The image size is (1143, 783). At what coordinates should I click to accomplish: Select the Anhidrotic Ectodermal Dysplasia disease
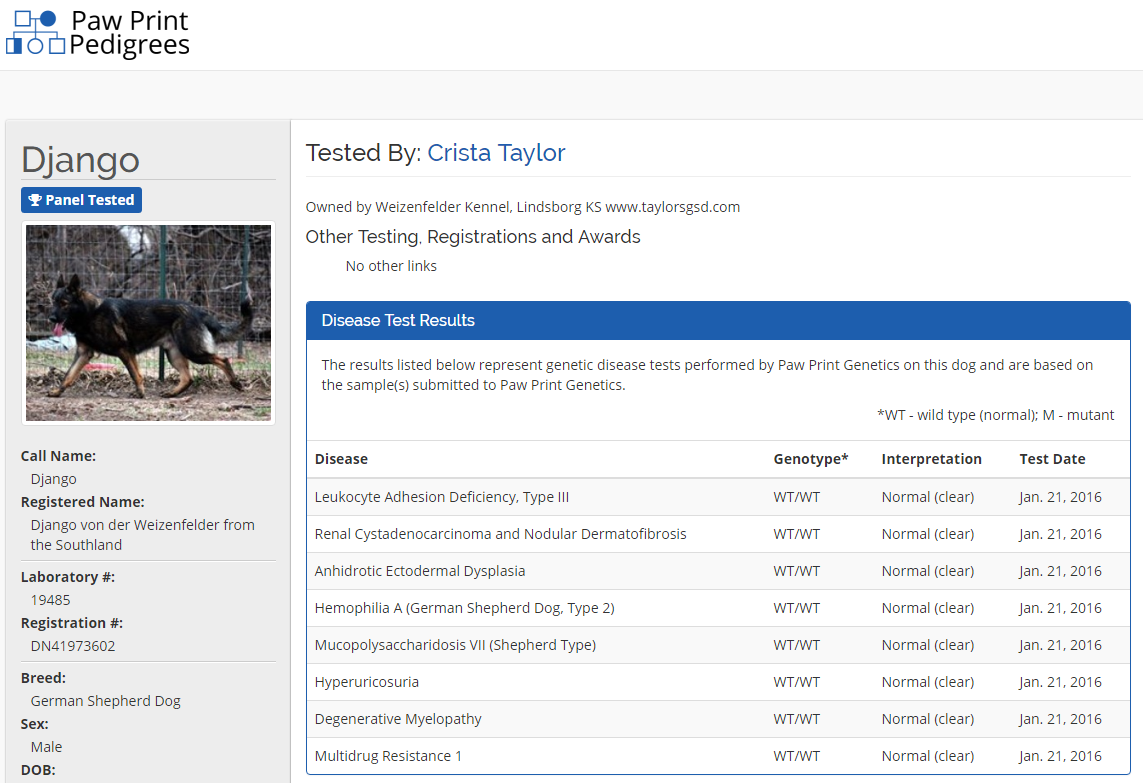point(420,571)
